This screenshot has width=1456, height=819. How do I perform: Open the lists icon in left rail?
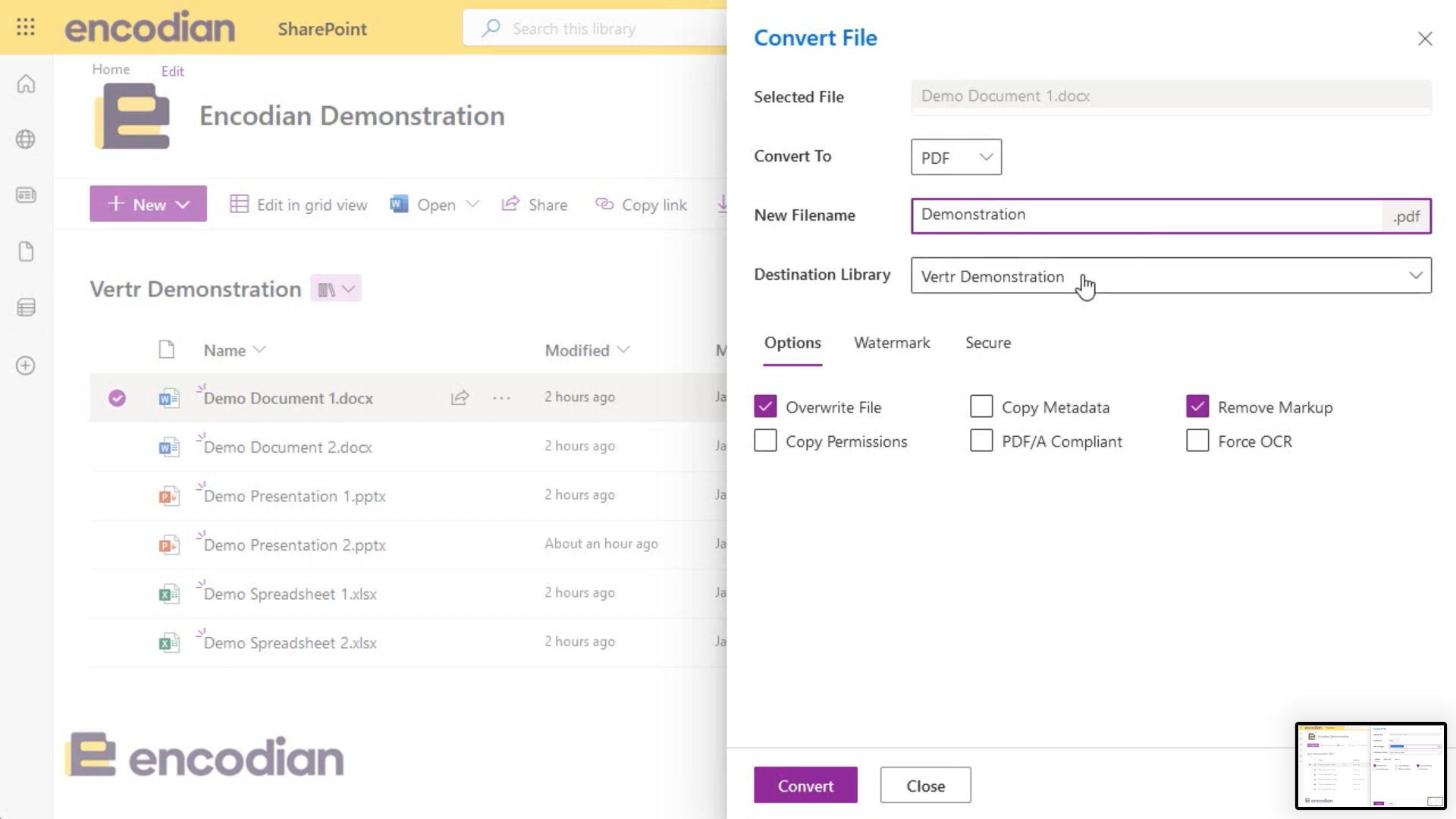click(x=26, y=307)
